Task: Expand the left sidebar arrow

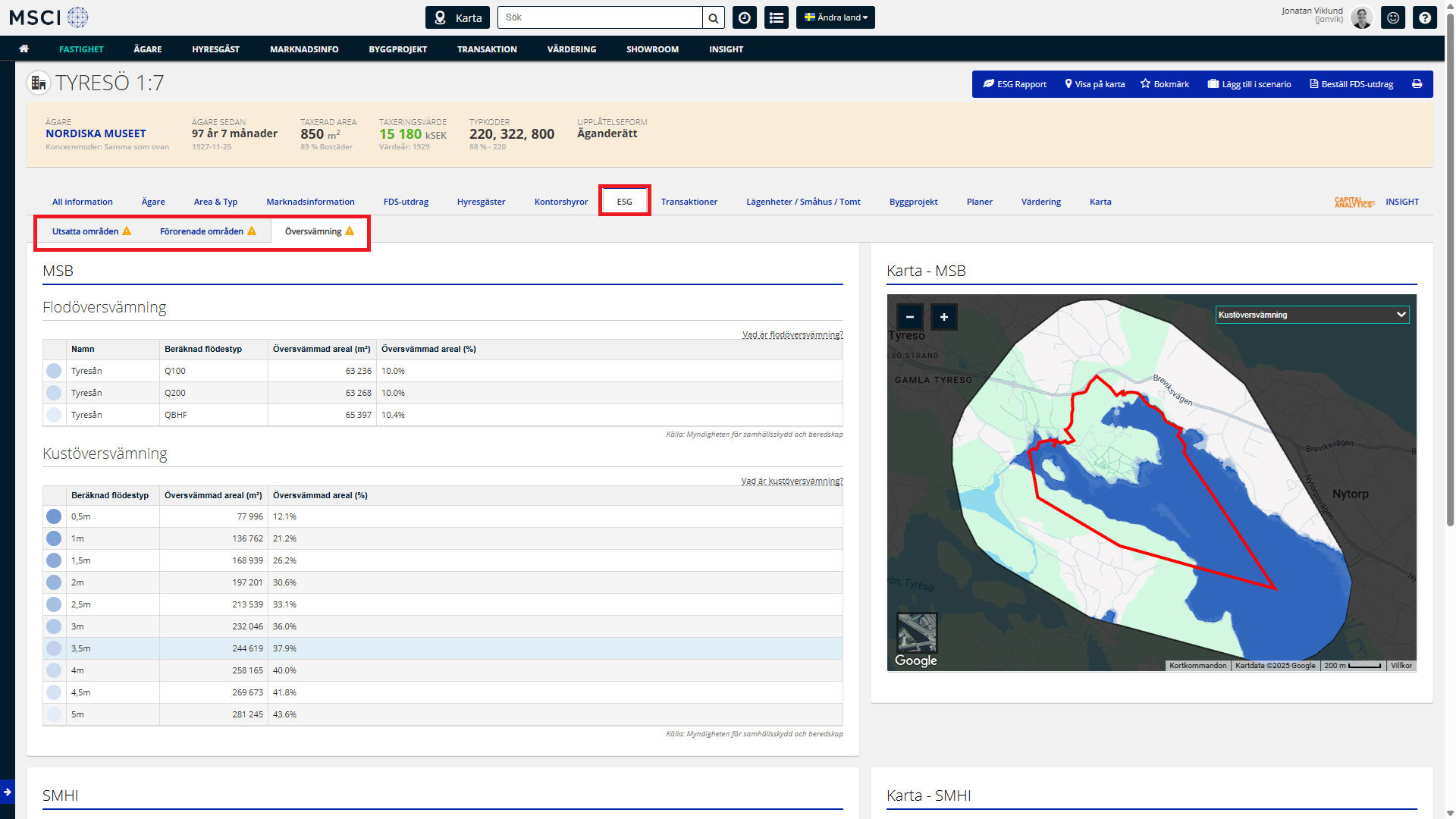Action: pos(7,792)
